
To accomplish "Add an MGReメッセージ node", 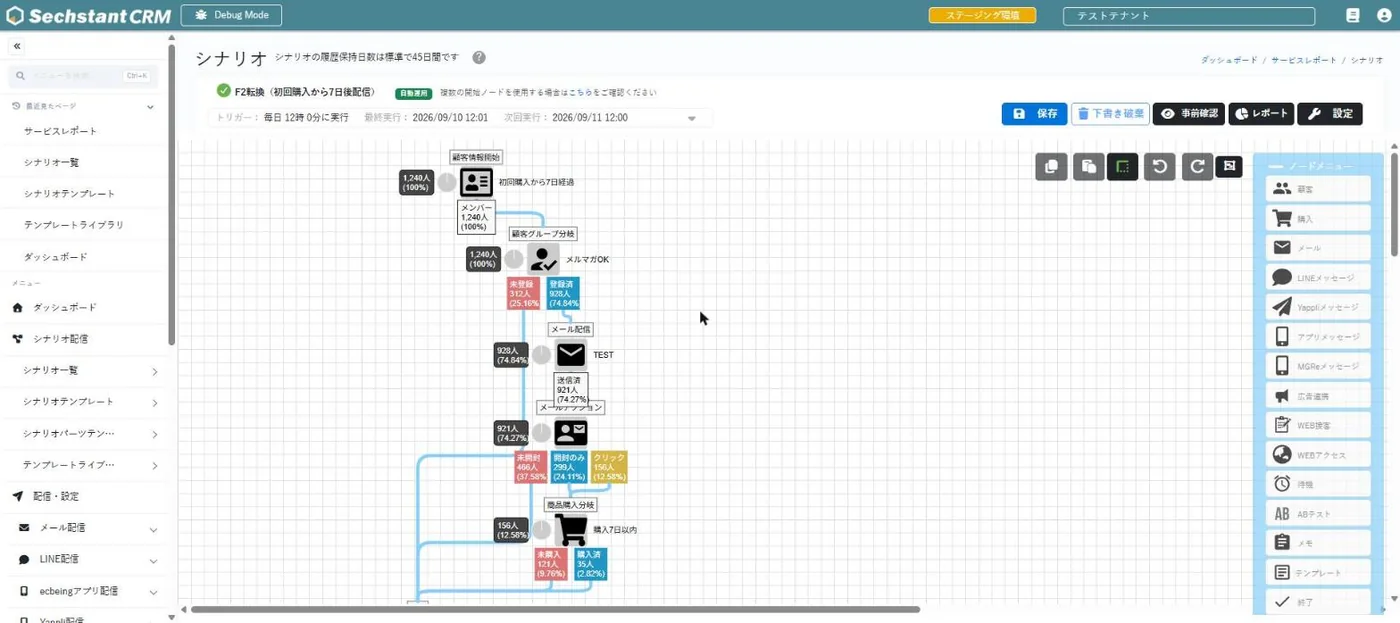I will point(1318,366).
